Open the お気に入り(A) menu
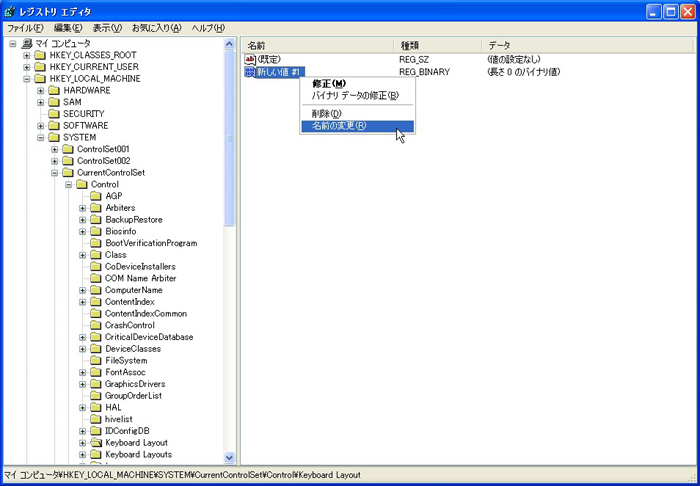Image resolution: width=700 pixels, height=486 pixels. pyautogui.click(x=156, y=28)
